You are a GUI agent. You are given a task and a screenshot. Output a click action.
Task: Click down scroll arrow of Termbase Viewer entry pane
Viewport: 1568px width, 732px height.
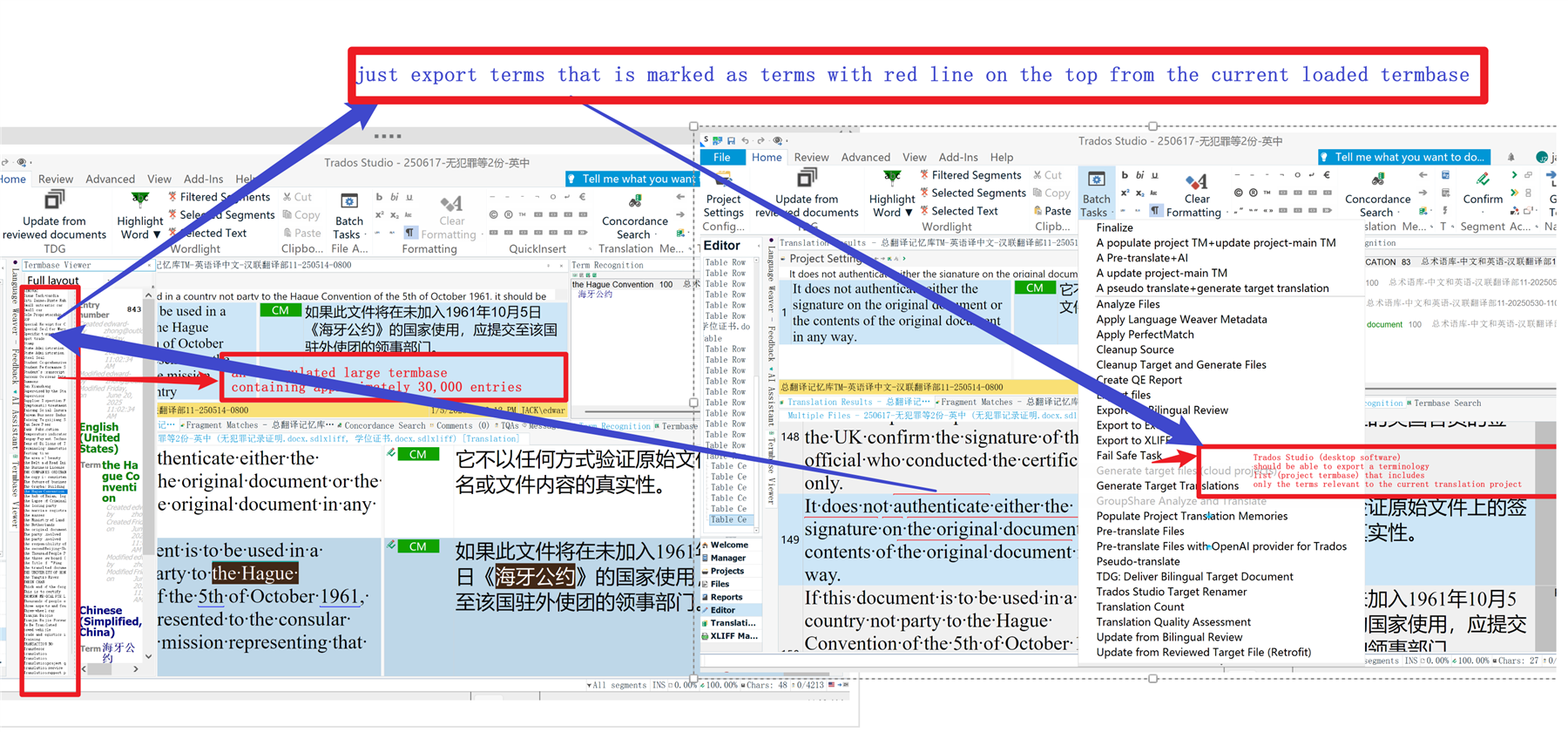[147, 656]
